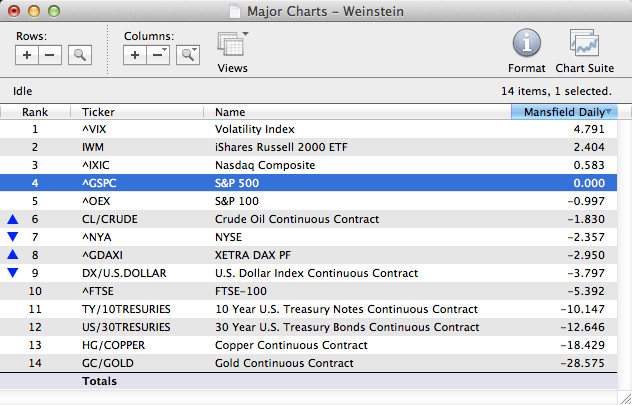Click the Rows search magnifier icon
The width and height of the screenshot is (632, 405).
pos(79,55)
